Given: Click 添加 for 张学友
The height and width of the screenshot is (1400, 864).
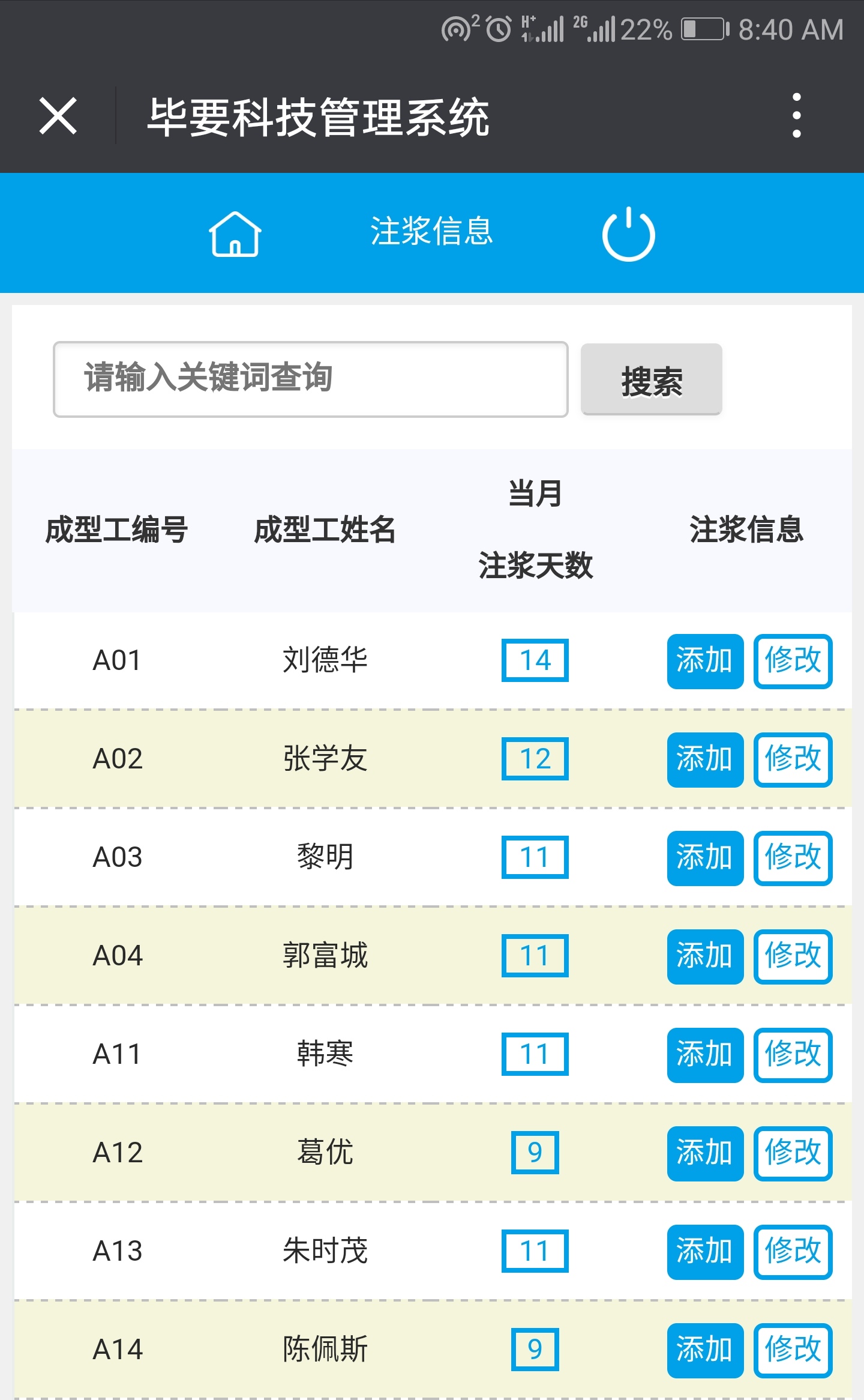Looking at the screenshot, I should [705, 759].
